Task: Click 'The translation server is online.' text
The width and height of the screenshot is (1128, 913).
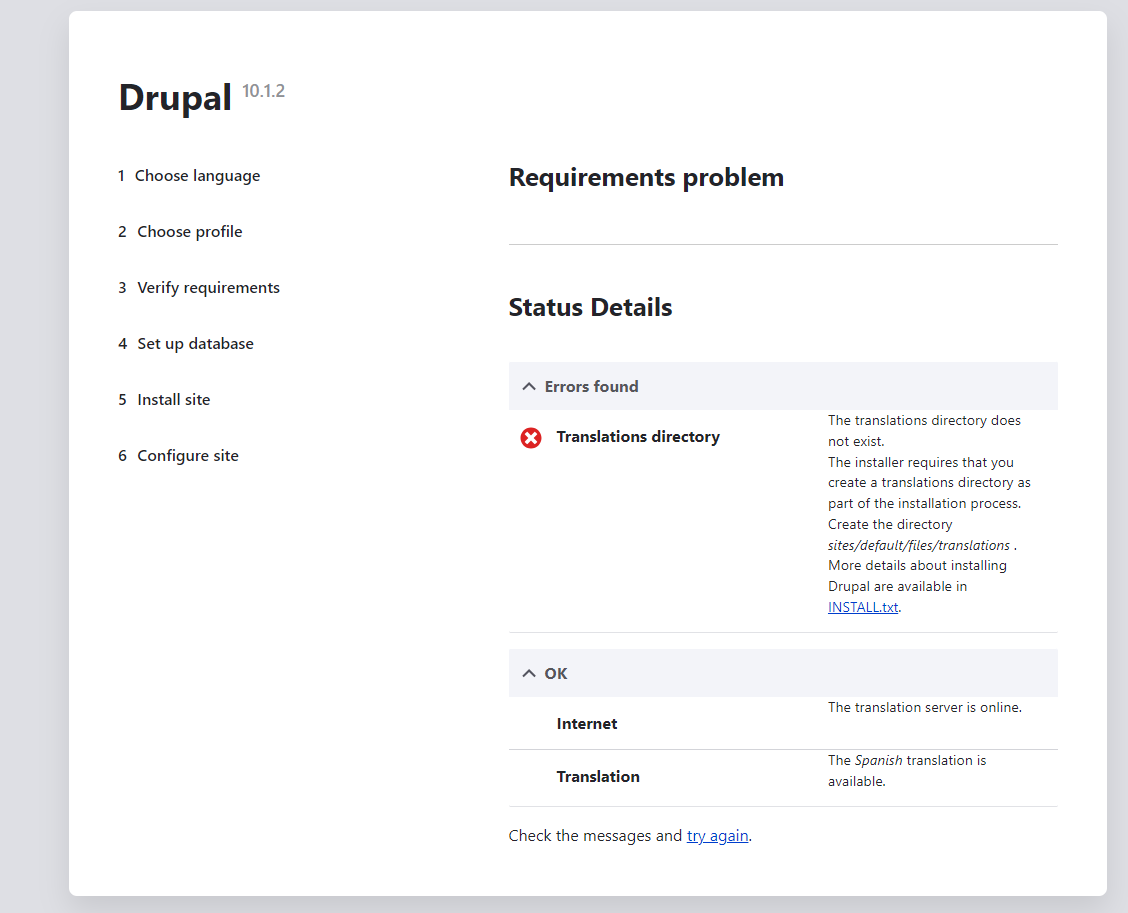Action: (924, 707)
